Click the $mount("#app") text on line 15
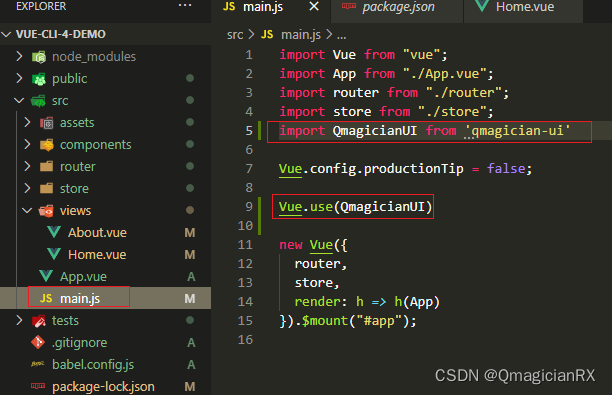Image resolution: width=612 pixels, height=395 pixels. click(355, 321)
